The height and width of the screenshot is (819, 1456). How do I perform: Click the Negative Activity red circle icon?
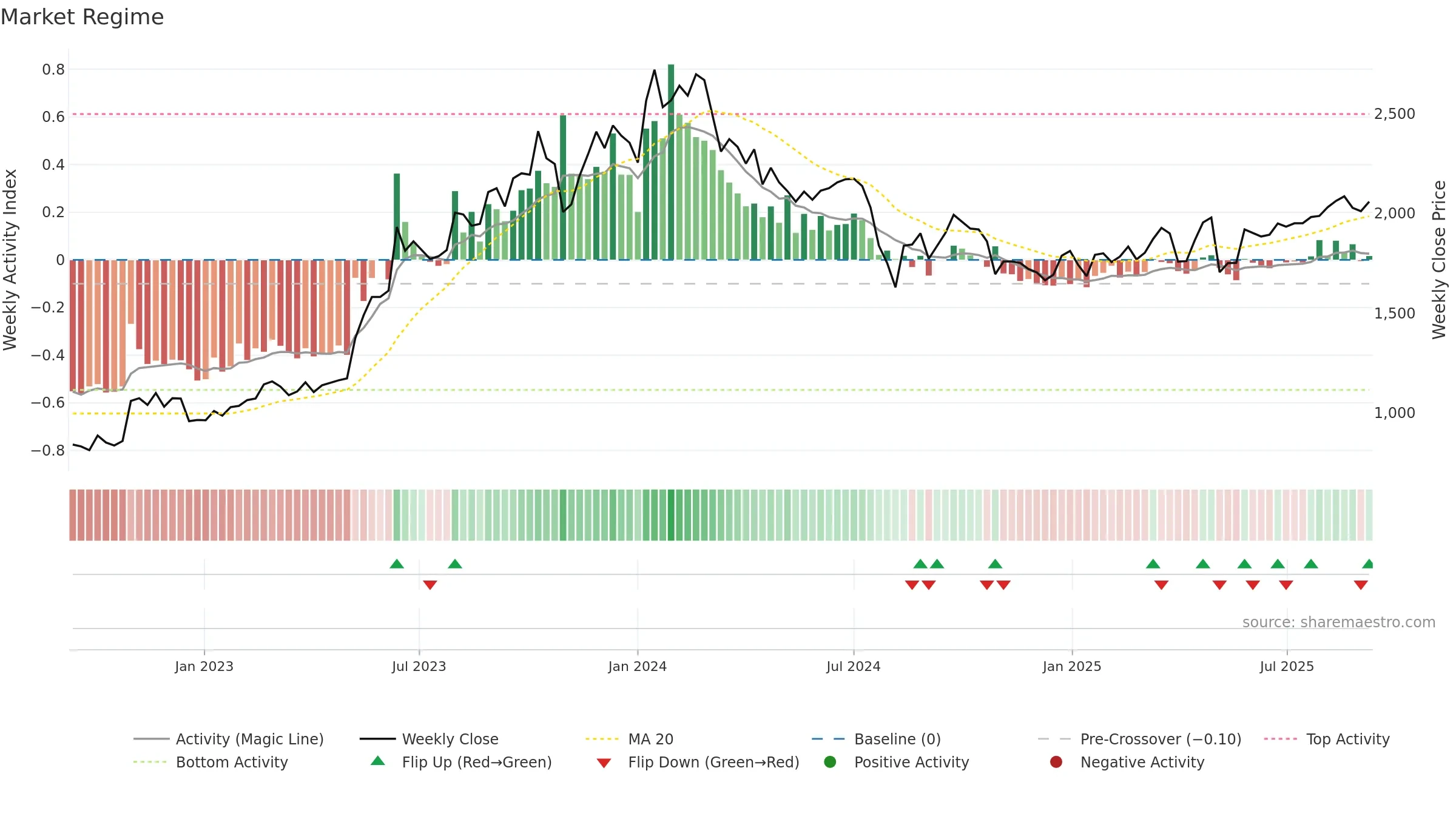1056,762
